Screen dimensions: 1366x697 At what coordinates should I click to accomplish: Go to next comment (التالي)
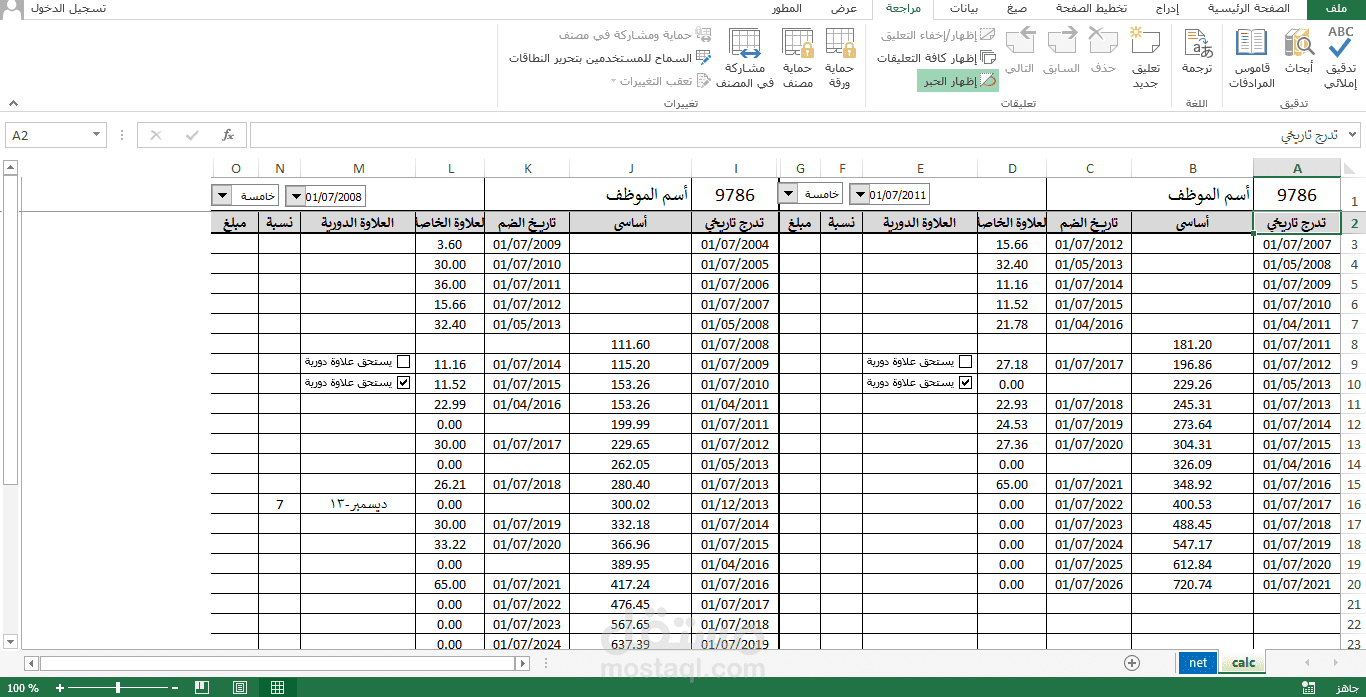[x=1019, y=50]
